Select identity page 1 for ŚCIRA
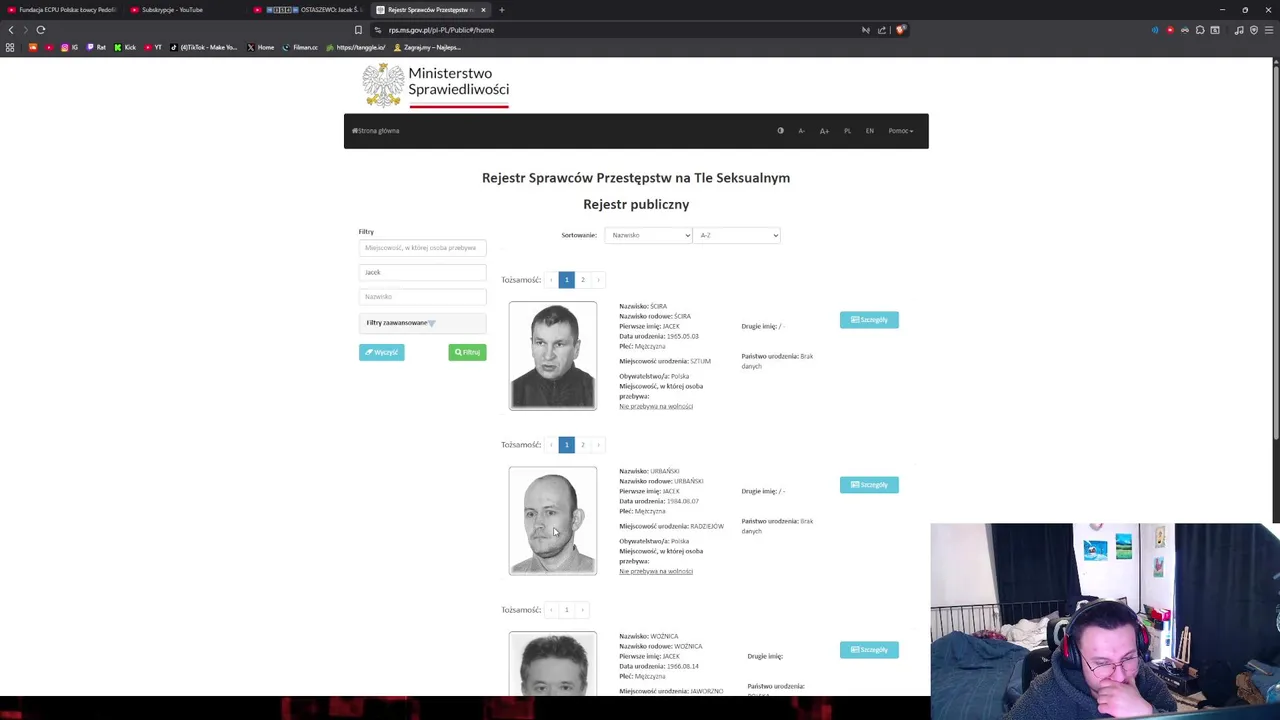This screenshot has width=1280, height=720. 566,280
